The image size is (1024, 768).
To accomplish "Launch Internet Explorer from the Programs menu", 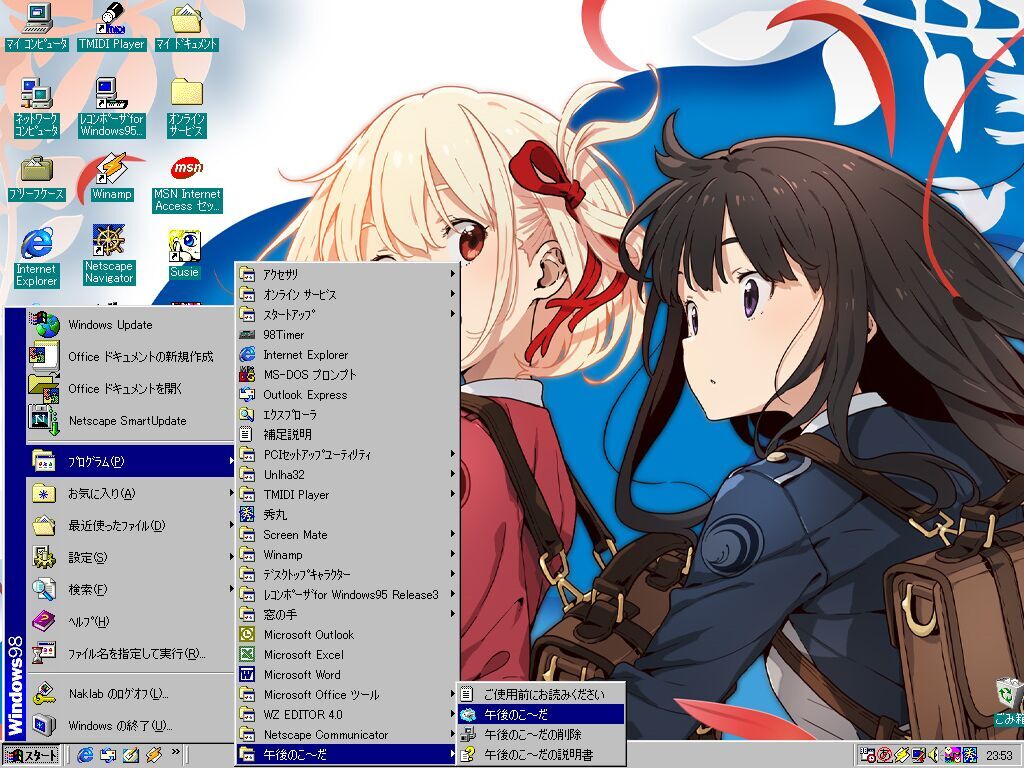I will point(347,355).
